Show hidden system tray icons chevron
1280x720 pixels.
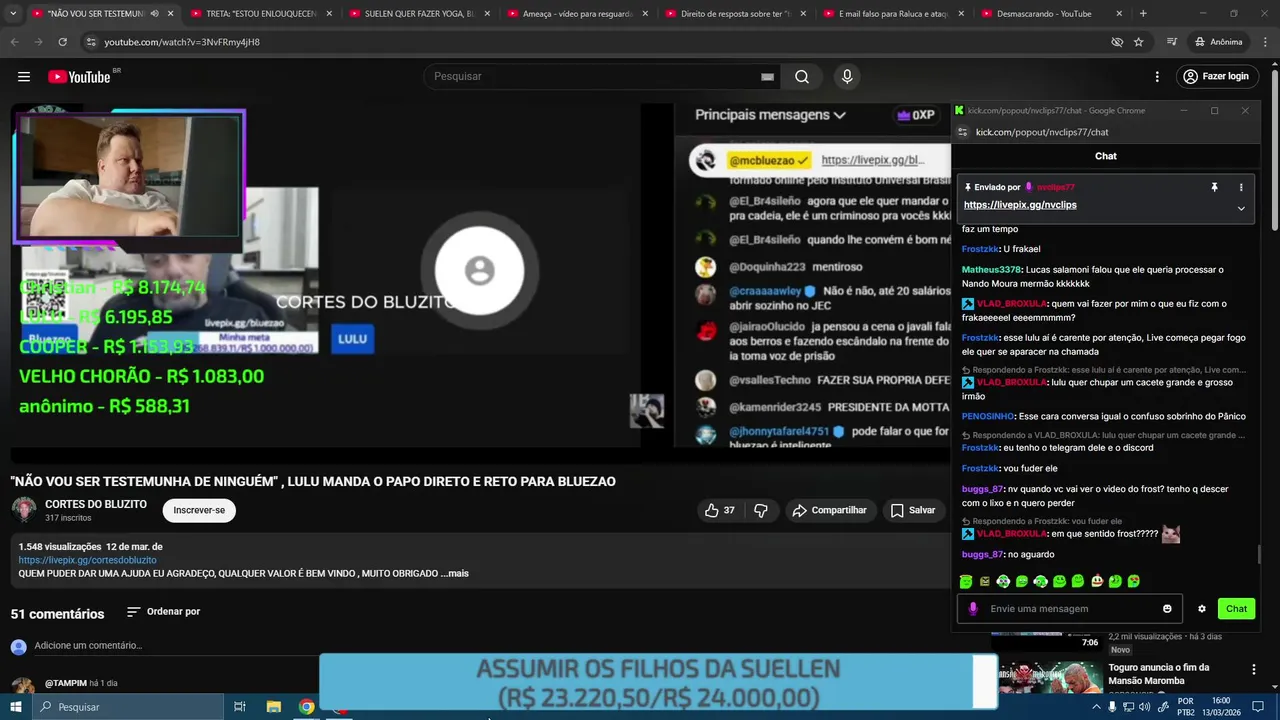pyautogui.click(x=1096, y=707)
